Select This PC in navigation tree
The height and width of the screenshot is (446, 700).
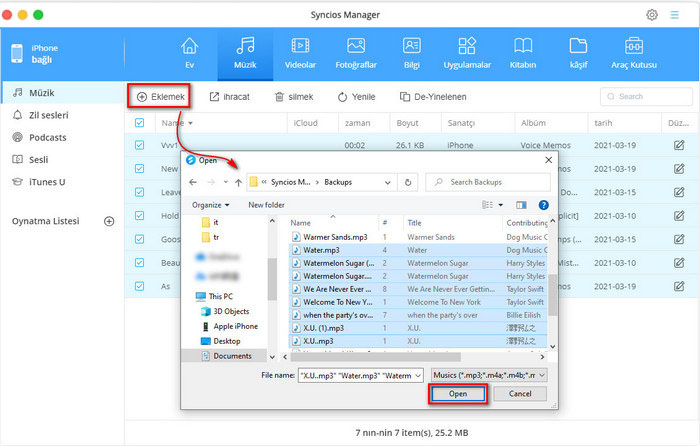(x=214, y=296)
